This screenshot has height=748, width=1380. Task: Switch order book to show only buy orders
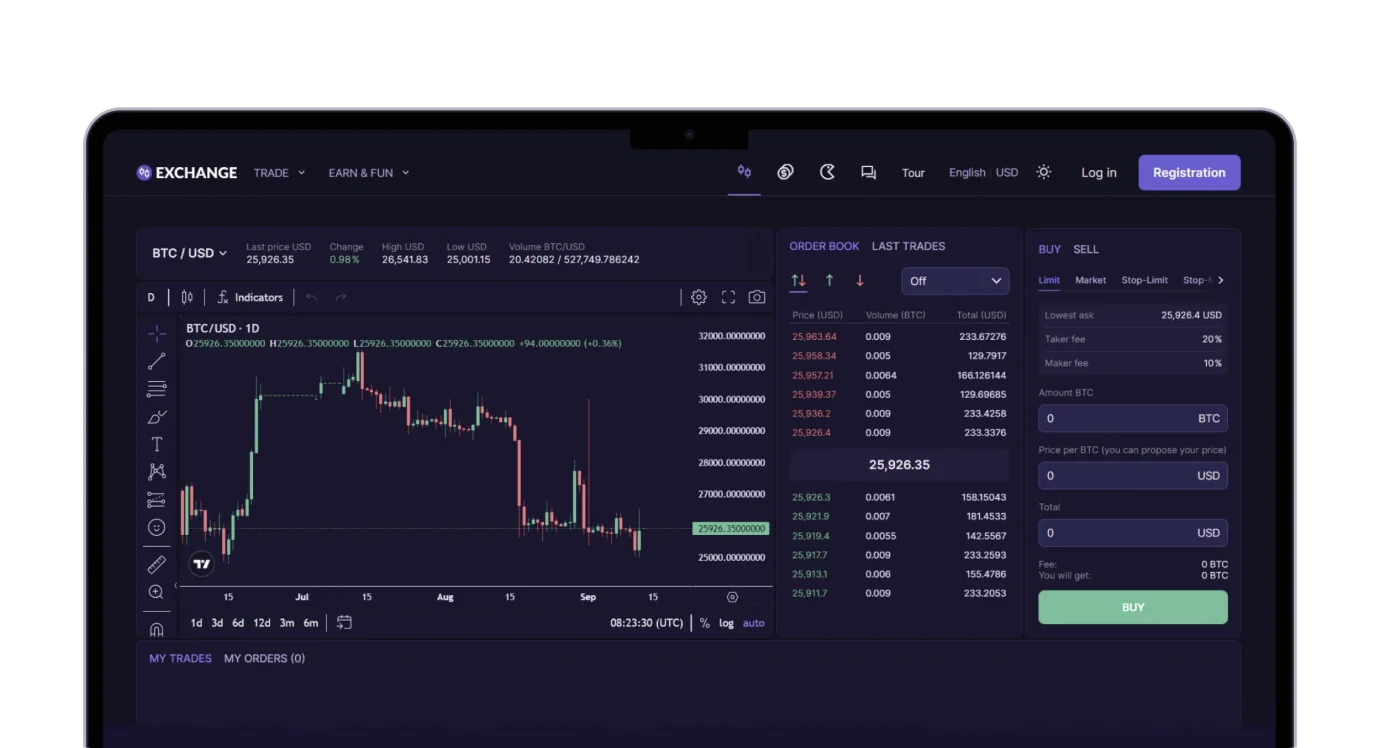(829, 281)
